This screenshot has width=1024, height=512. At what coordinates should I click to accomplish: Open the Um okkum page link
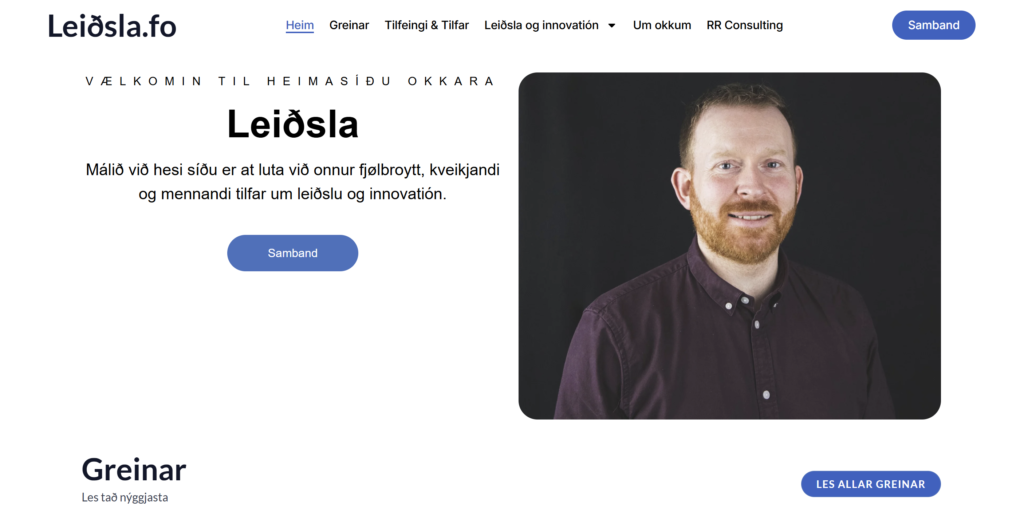(662, 25)
